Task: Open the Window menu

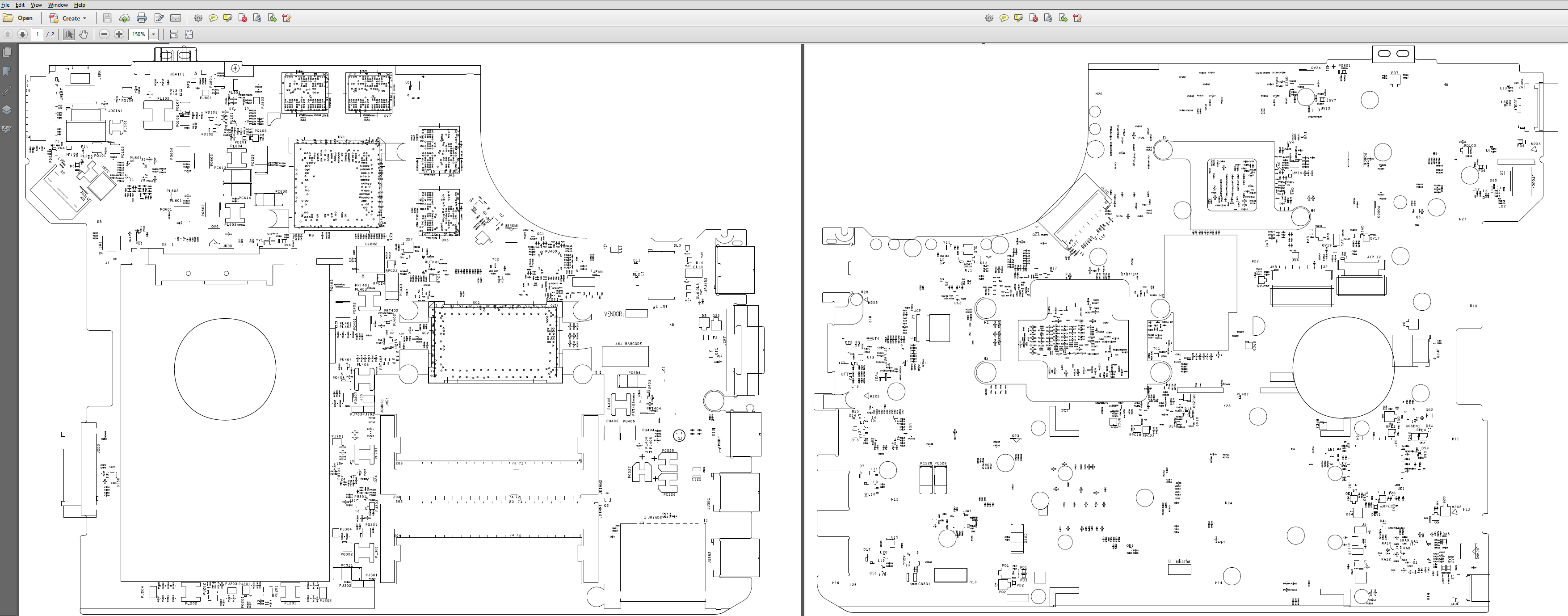Action: click(x=58, y=5)
